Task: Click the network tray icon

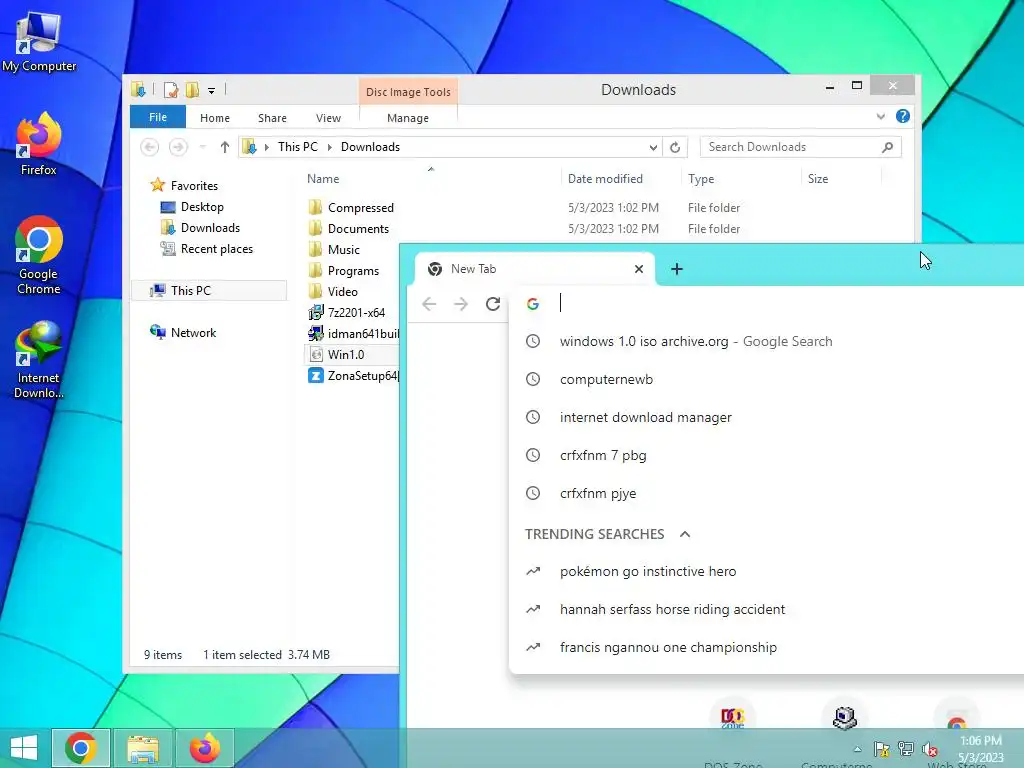Action: 906,749
